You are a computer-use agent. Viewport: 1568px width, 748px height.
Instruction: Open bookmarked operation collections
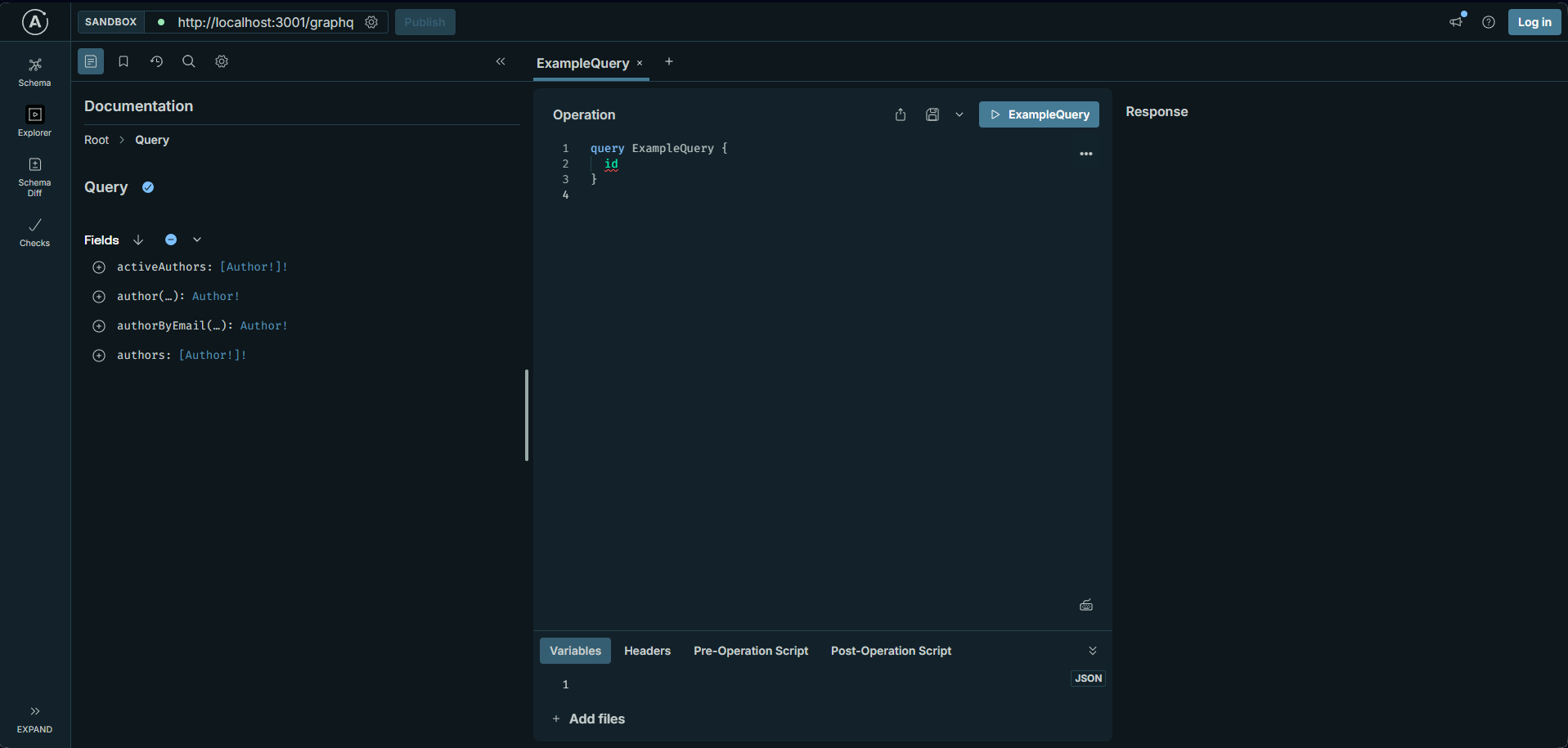pyautogui.click(x=124, y=61)
